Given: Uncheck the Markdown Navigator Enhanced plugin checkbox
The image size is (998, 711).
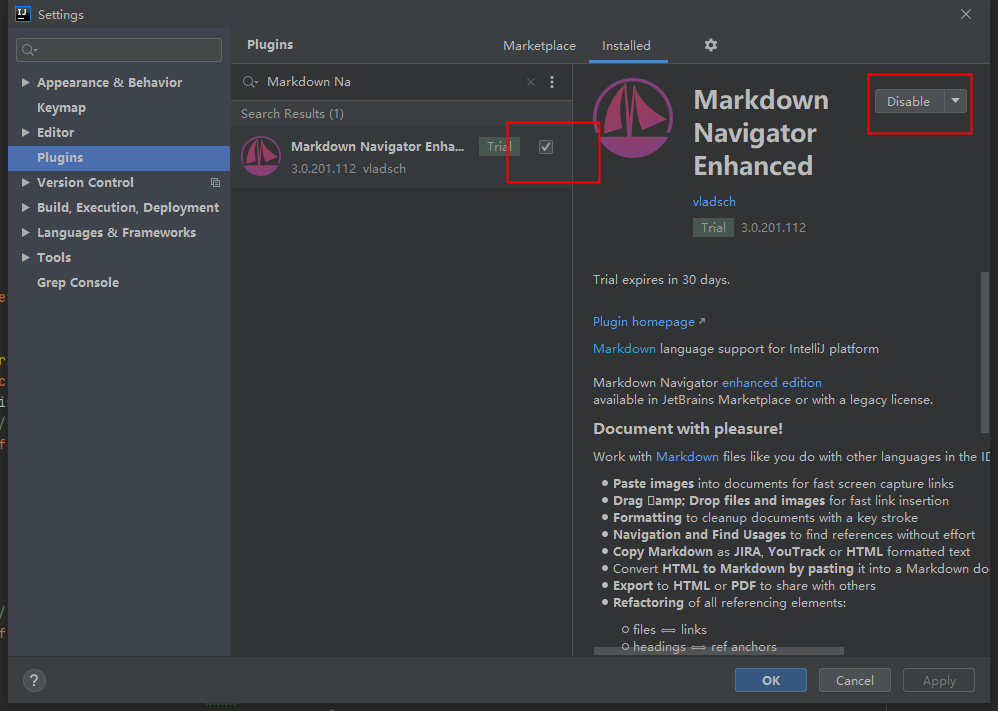Looking at the screenshot, I should tap(545, 147).
